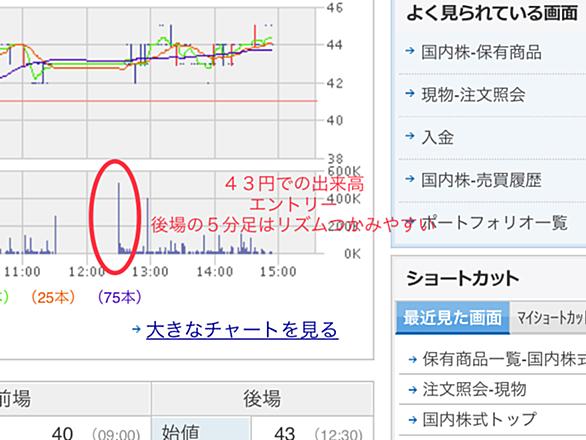Switch to the マイショートカット tab
Image resolution: width=586 pixels, height=440 pixels.
click(548, 318)
